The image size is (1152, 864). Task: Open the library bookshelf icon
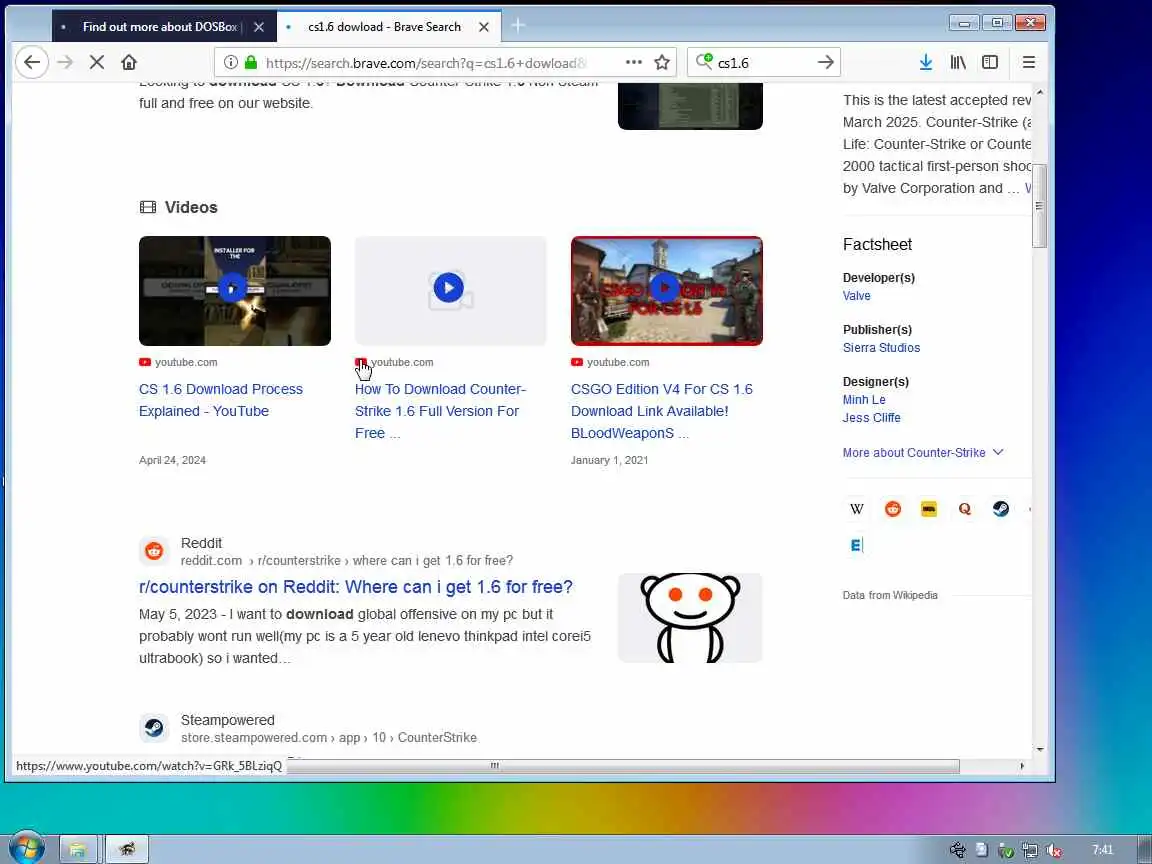pos(958,62)
